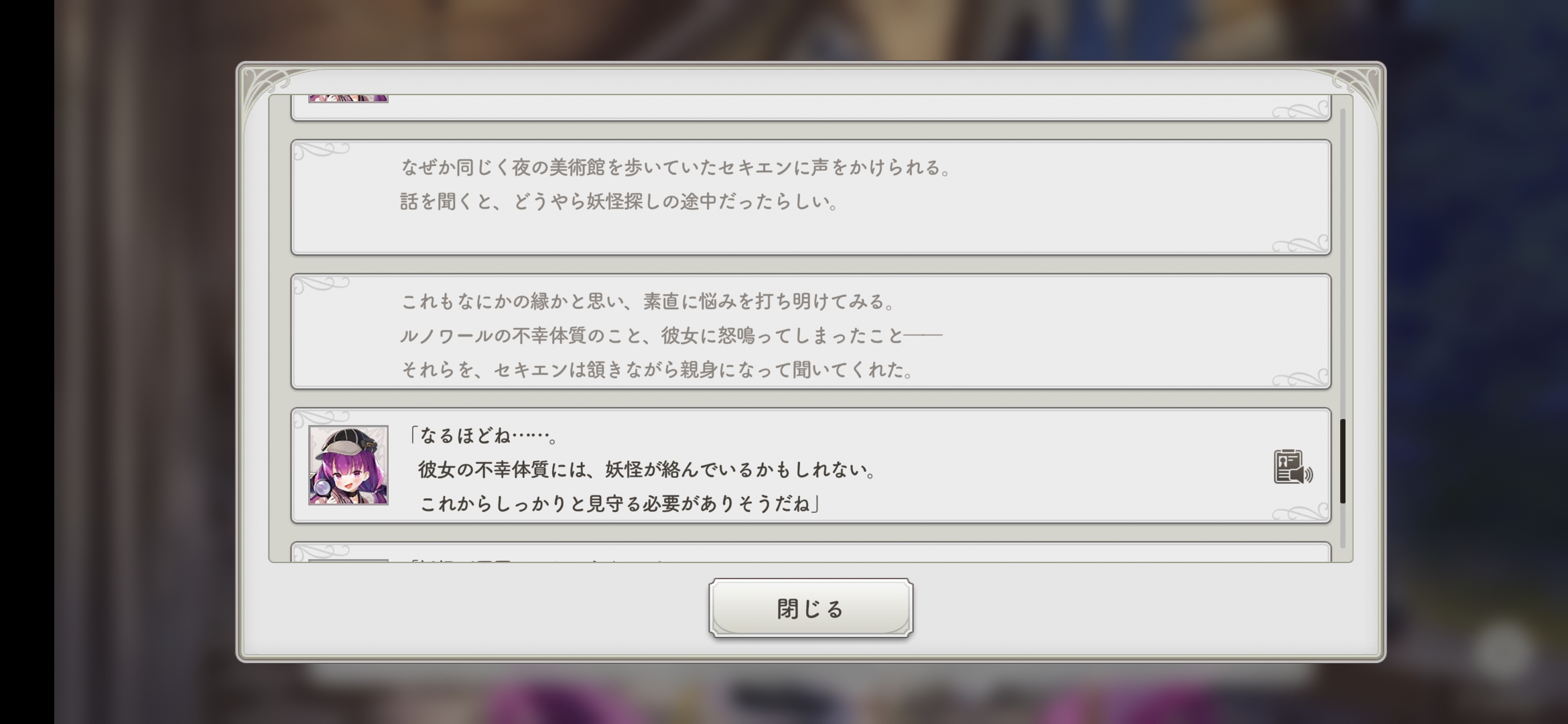
Task: Click the line ルノワールの不幸体質のこと
Action: tap(671, 335)
